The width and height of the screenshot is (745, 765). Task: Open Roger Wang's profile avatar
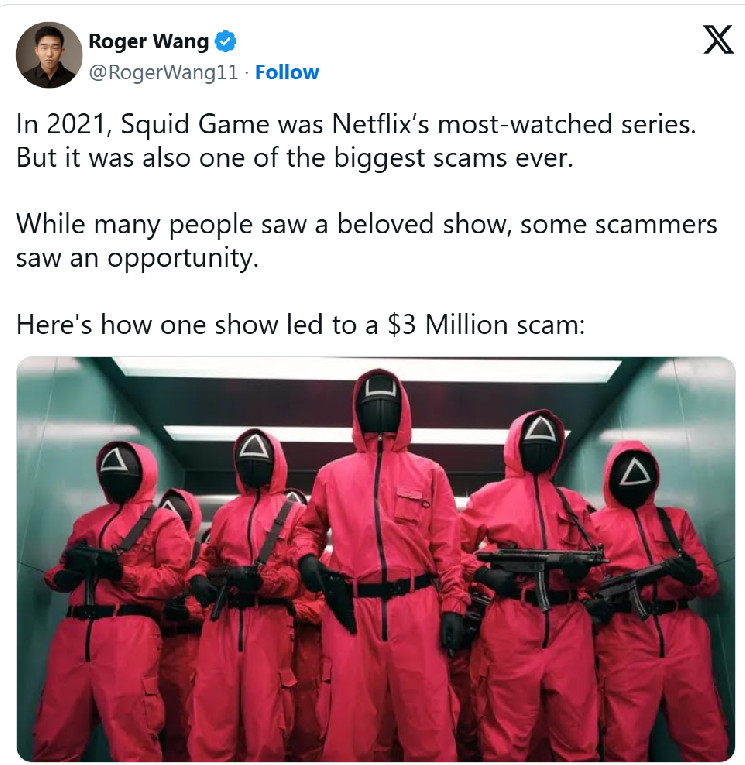pos(49,55)
